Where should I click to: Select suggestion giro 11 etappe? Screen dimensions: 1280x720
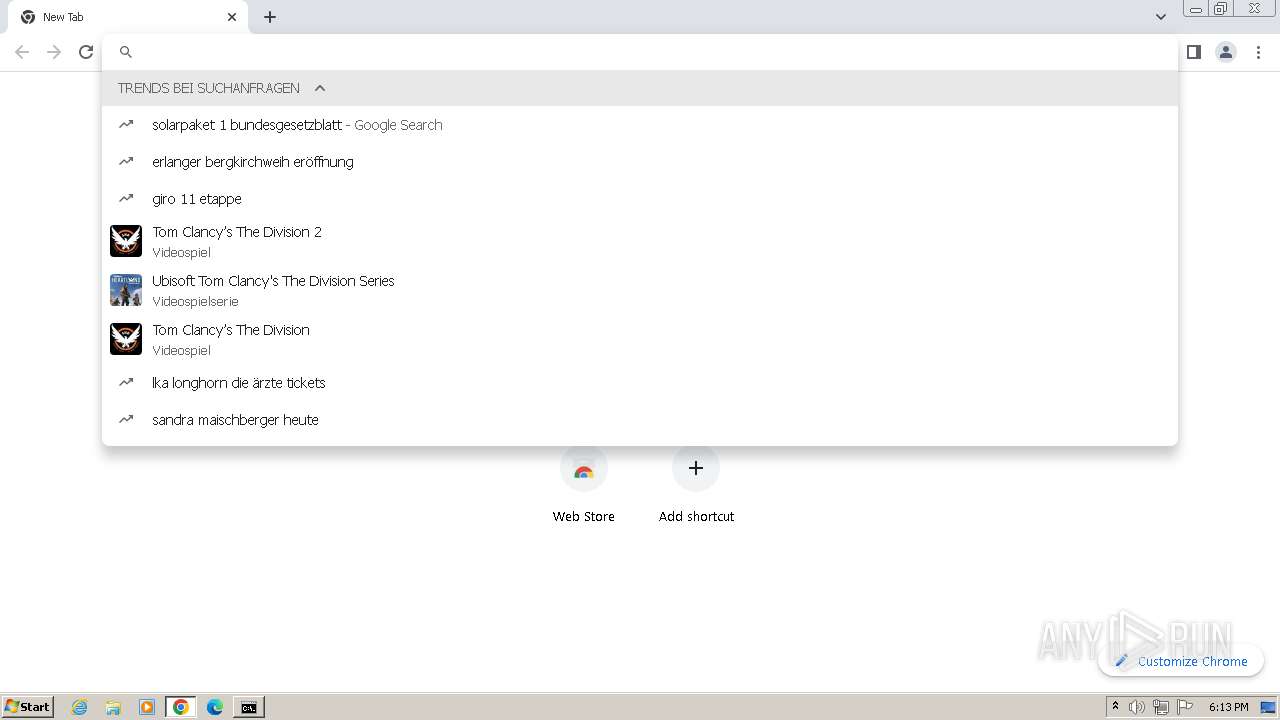tap(640, 199)
